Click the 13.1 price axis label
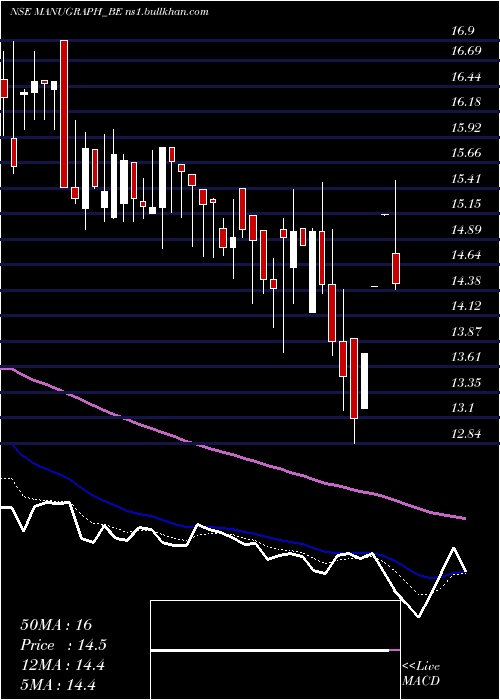 [462, 408]
